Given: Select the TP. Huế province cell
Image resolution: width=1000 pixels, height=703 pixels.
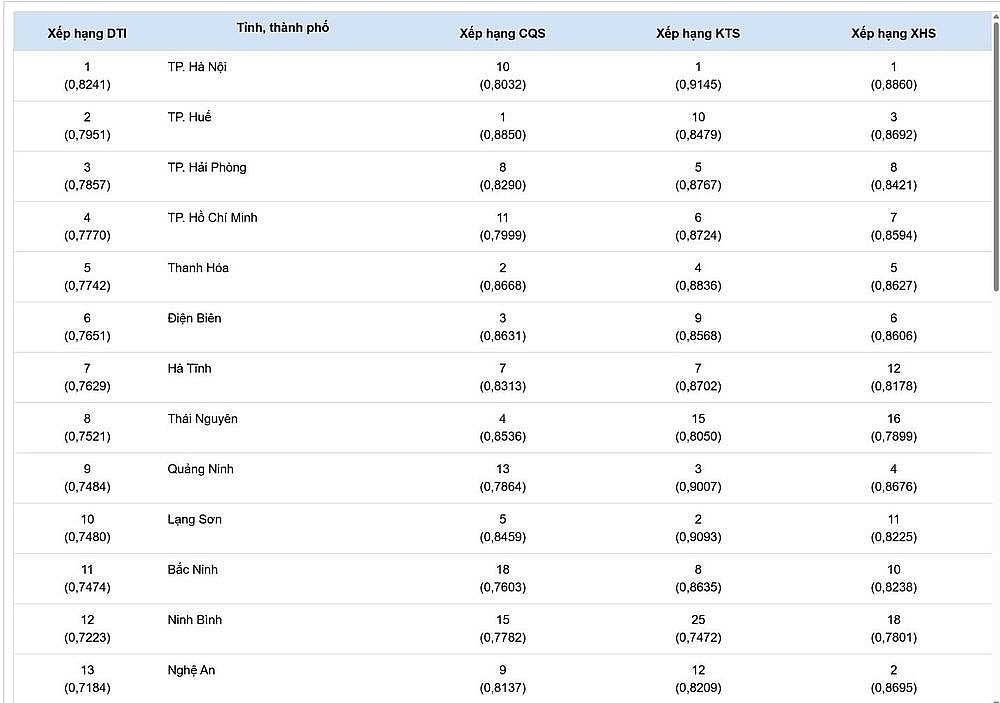Looking at the screenshot, I should point(189,117).
